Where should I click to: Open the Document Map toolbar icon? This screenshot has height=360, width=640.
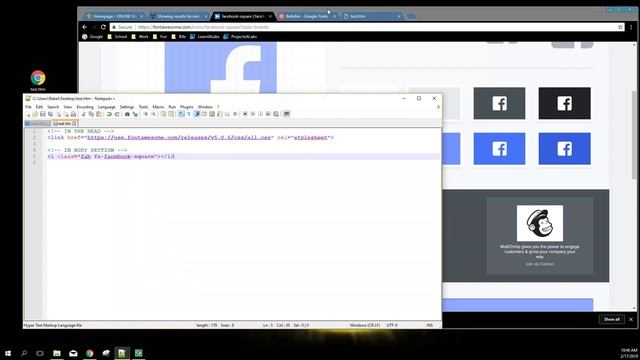click(212, 114)
